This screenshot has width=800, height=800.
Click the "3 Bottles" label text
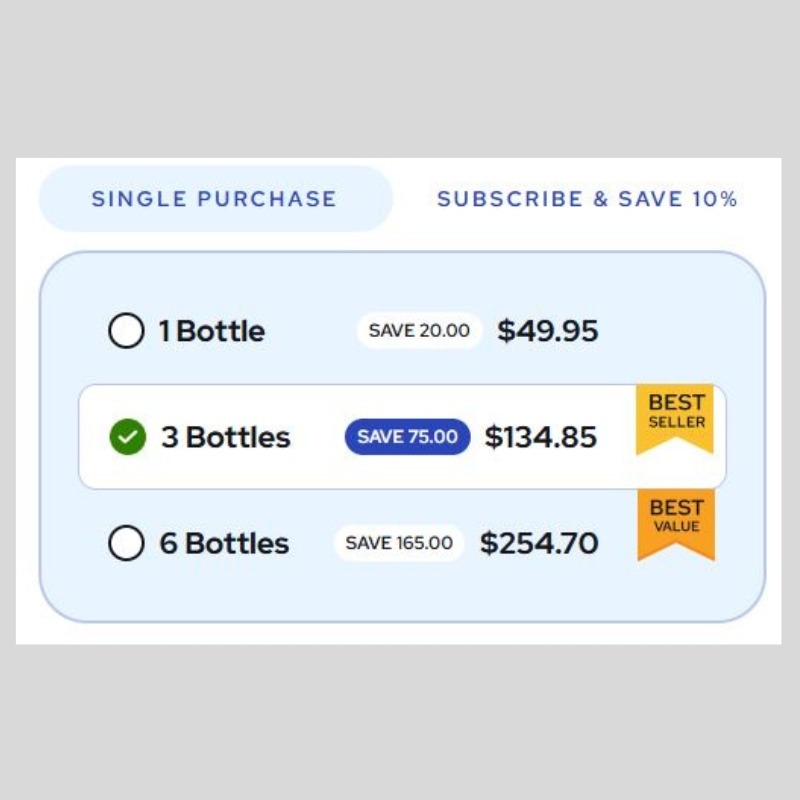(226, 437)
